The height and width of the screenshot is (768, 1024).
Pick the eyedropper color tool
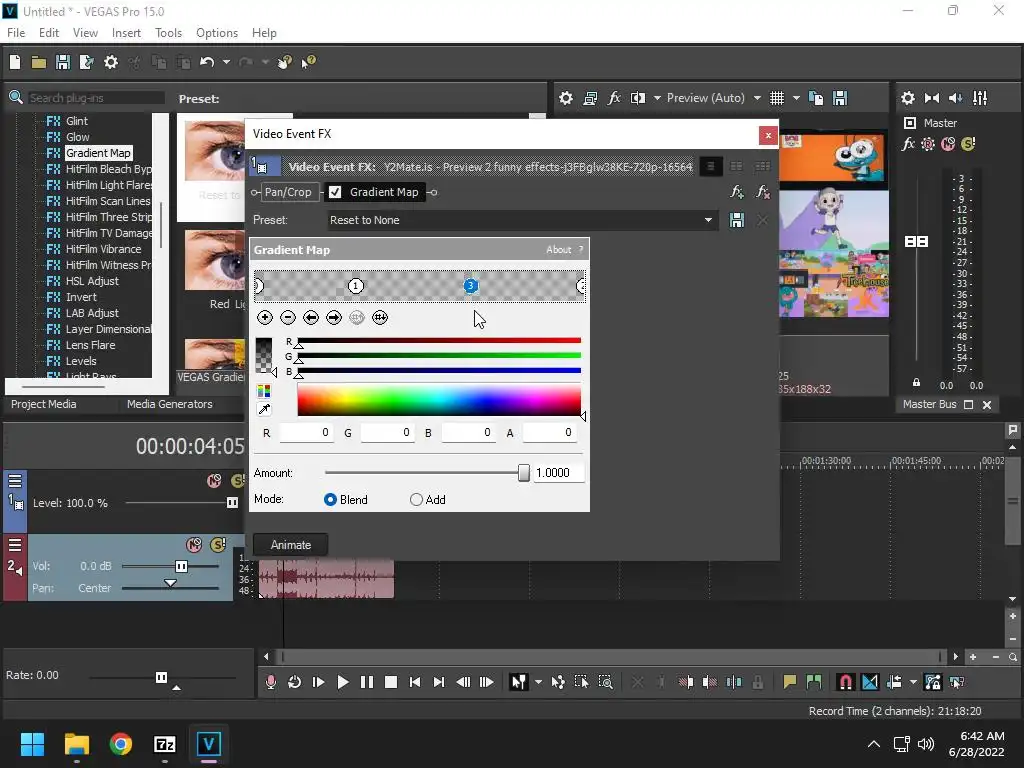click(264, 409)
